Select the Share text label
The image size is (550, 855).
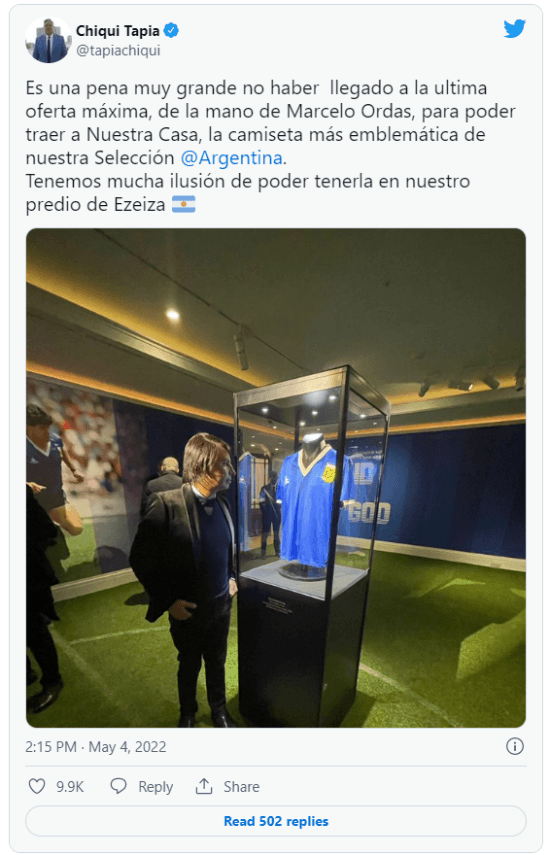tap(241, 786)
